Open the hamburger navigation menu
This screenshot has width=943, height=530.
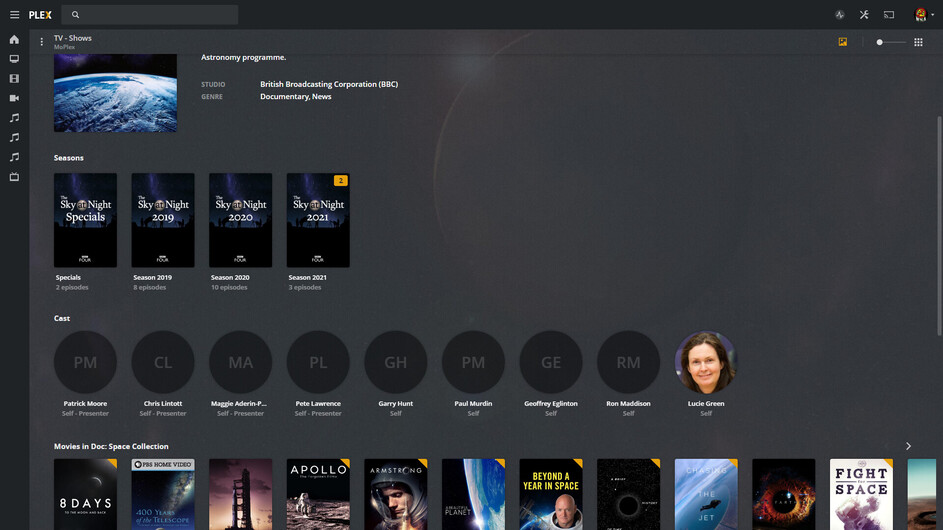(x=14, y=14)
